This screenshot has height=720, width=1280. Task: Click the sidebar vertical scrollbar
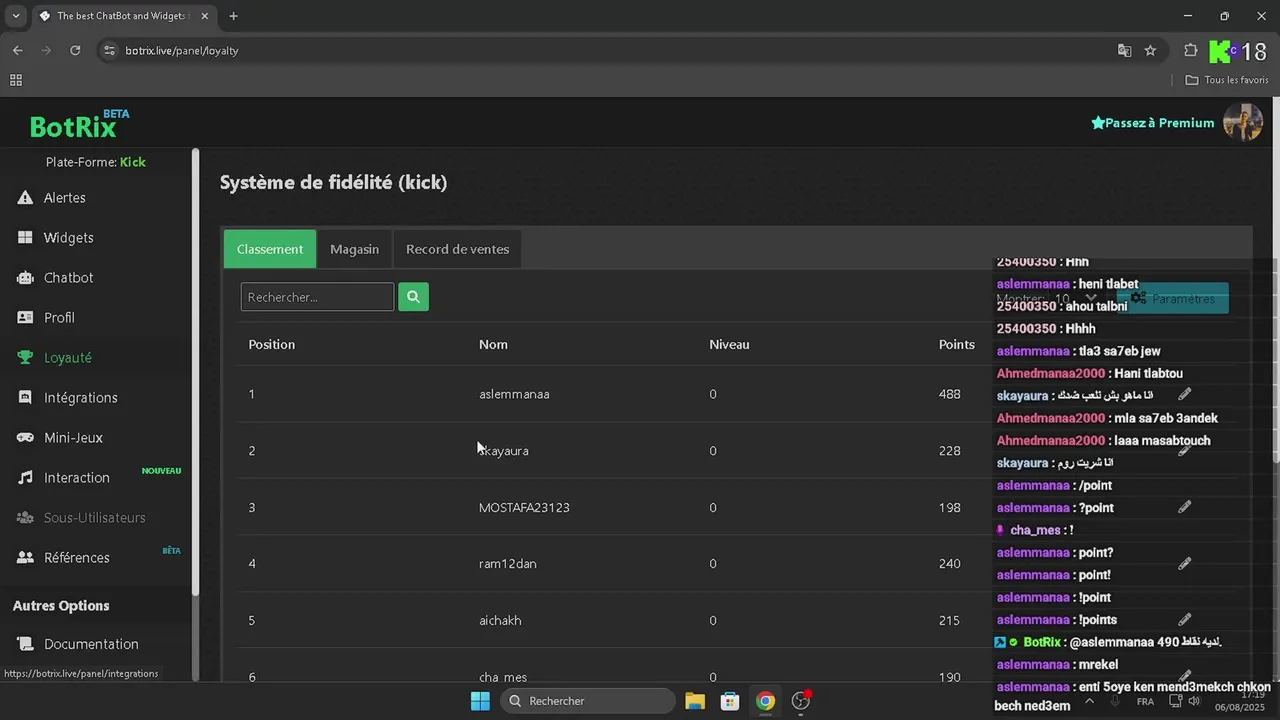point(196,372)
